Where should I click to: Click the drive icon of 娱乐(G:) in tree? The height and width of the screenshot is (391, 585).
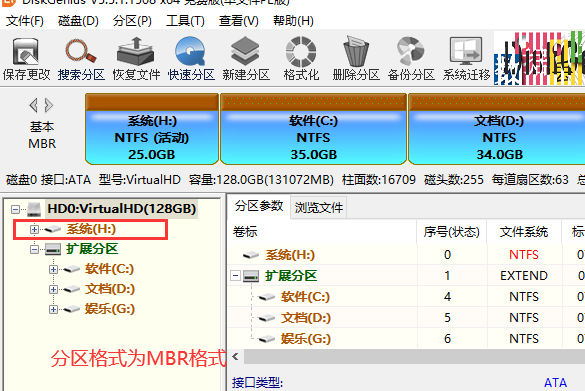(x=71, y=309)
